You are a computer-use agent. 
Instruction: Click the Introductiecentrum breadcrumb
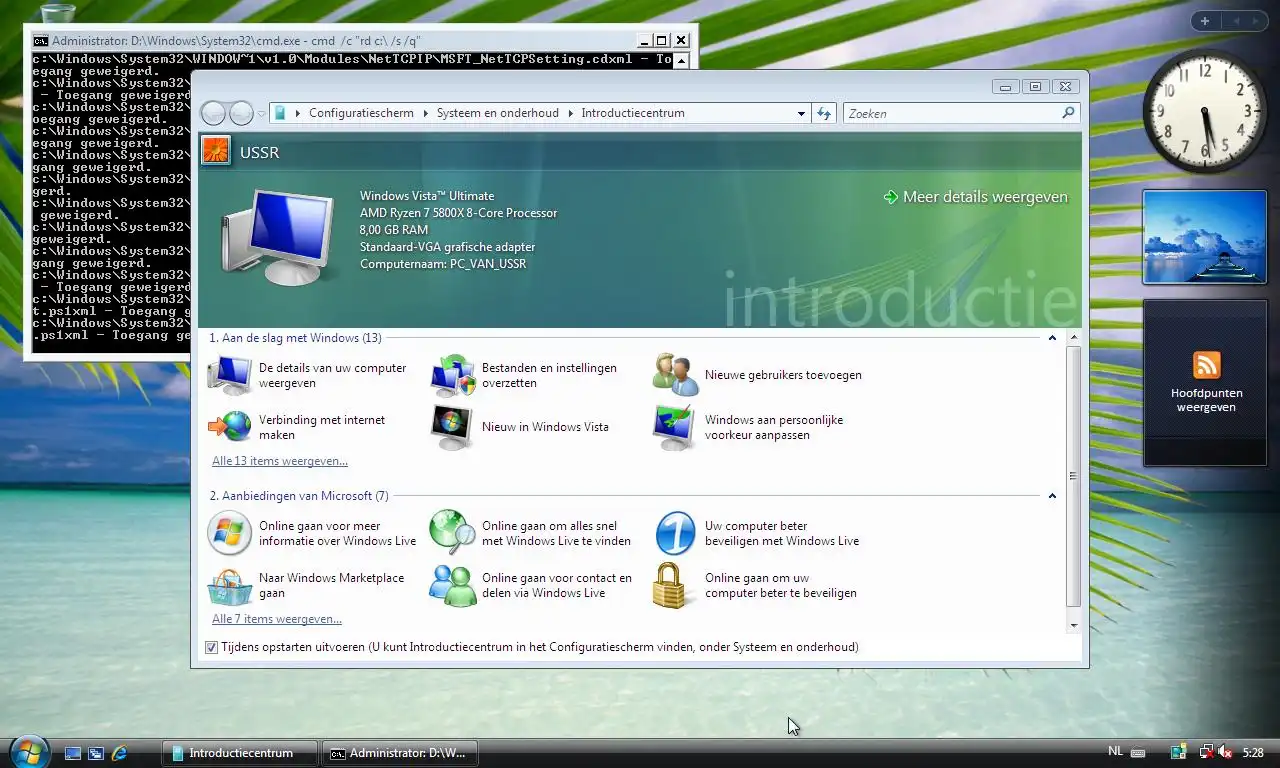[633, 113]
